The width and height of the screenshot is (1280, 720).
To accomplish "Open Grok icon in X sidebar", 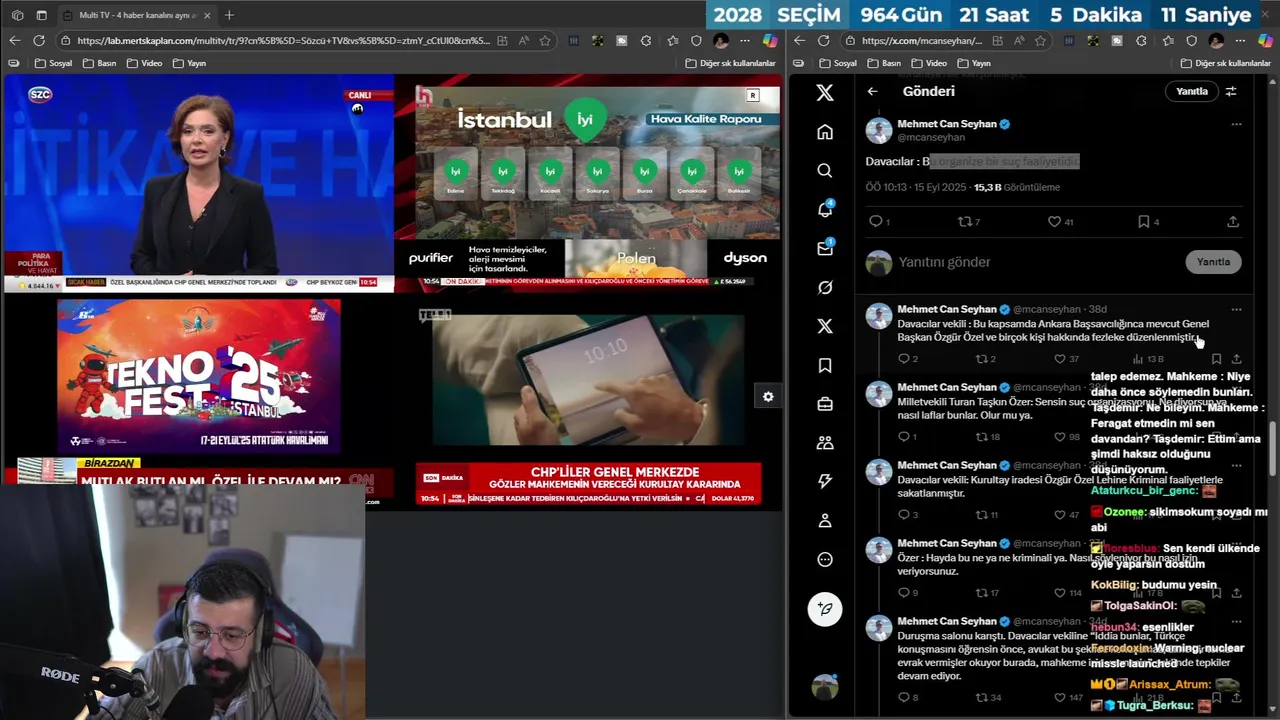I will (x=825, y=287).
